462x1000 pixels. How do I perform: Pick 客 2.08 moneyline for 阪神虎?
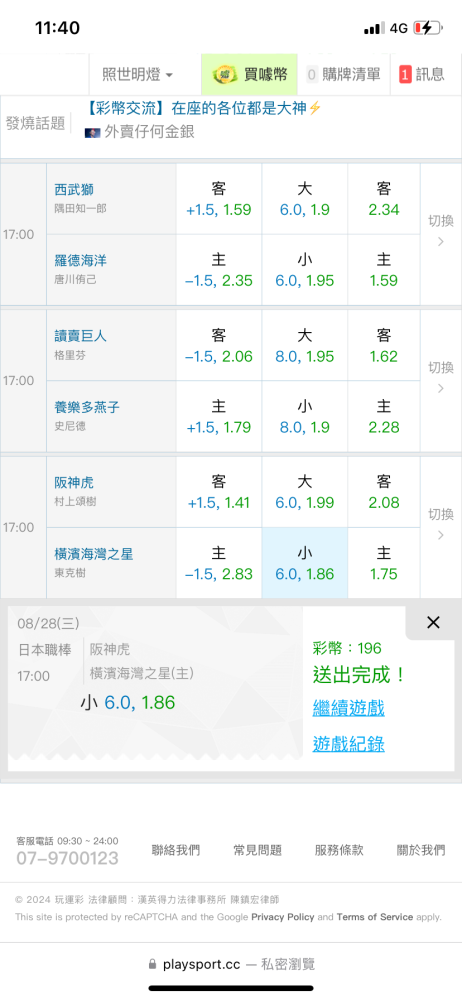coord(384,492)
